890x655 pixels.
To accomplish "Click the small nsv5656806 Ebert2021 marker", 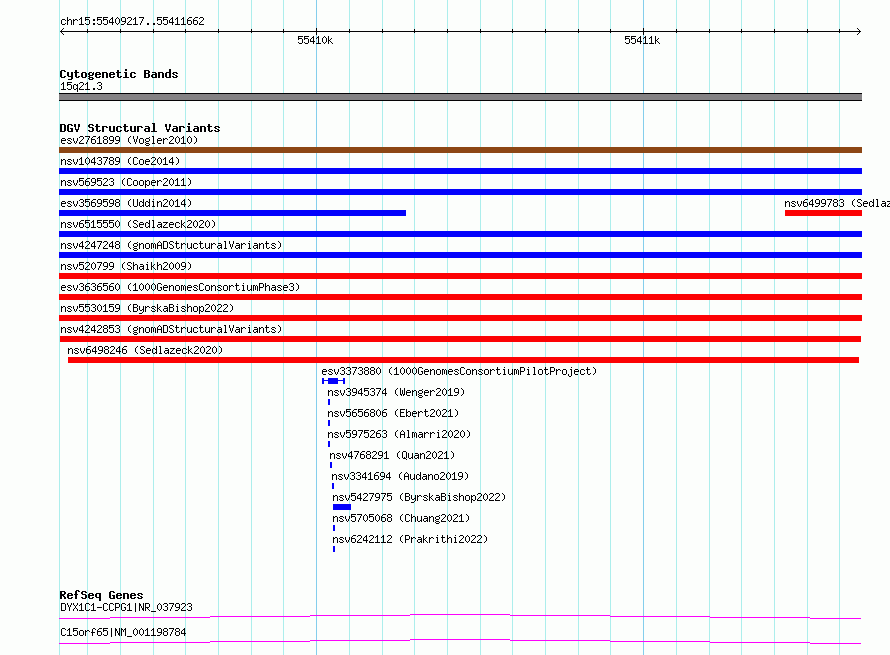I will pyautogui.click(x=329, y=423).
